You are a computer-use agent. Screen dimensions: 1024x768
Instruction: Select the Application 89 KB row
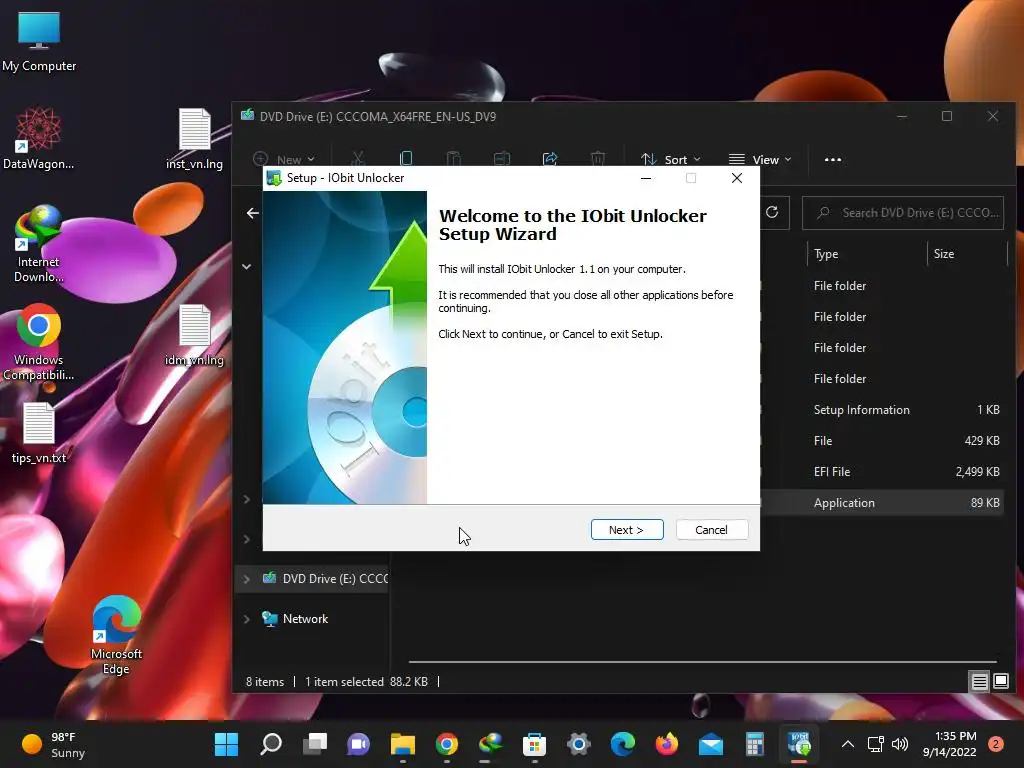[882, 503]
